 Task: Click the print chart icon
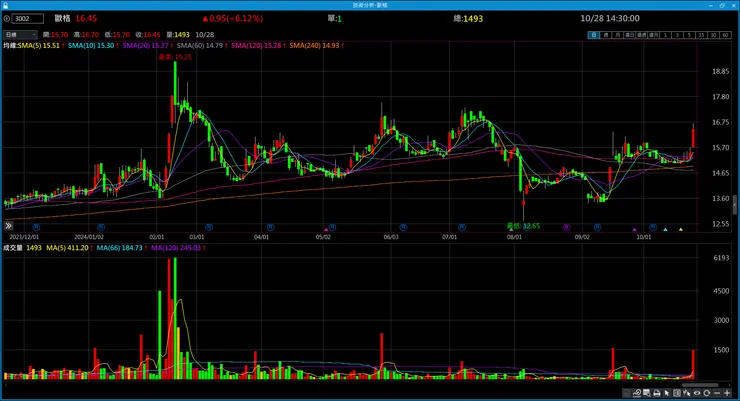tap(656, 393)
